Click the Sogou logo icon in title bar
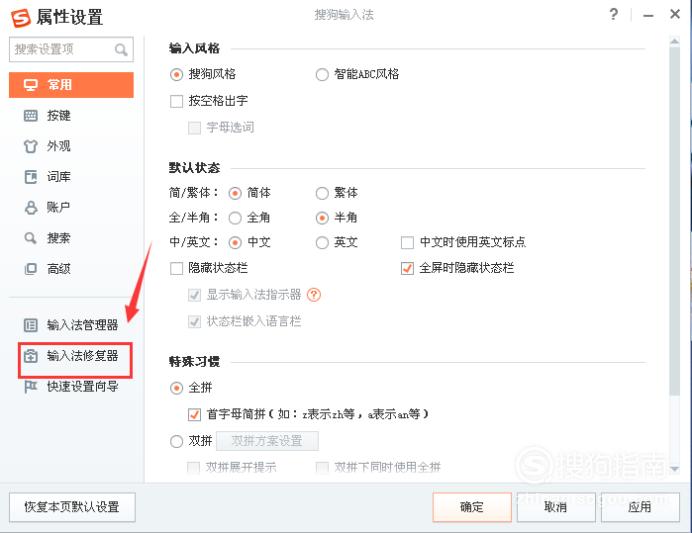Screen dimensions: 692x533 (21, 18)
